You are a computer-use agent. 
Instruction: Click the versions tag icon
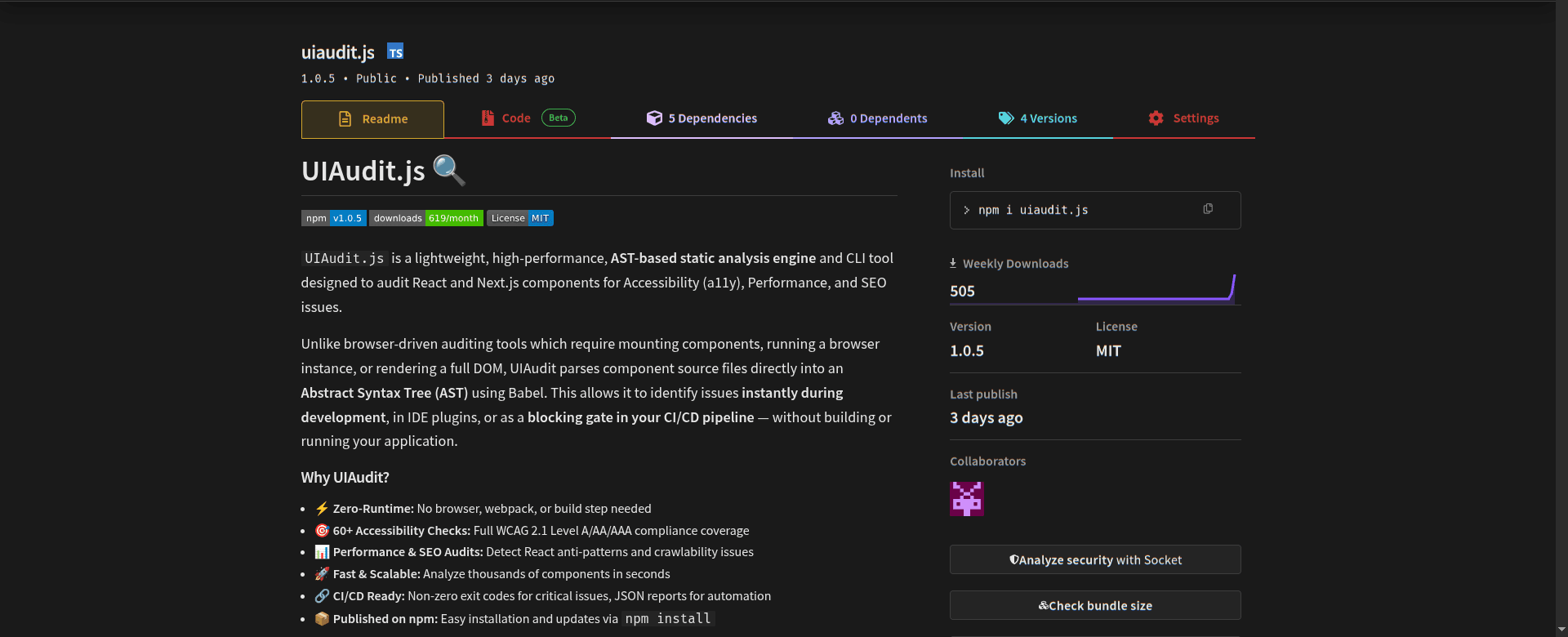tap(1006, 118)
